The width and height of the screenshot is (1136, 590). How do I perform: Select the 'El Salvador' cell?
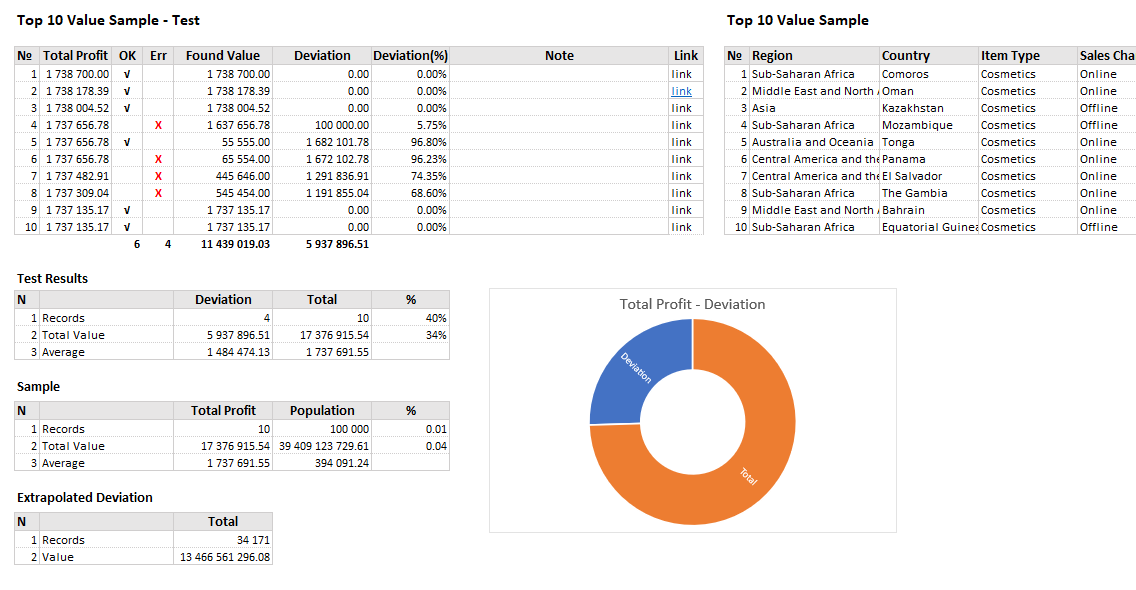(929, 176)
